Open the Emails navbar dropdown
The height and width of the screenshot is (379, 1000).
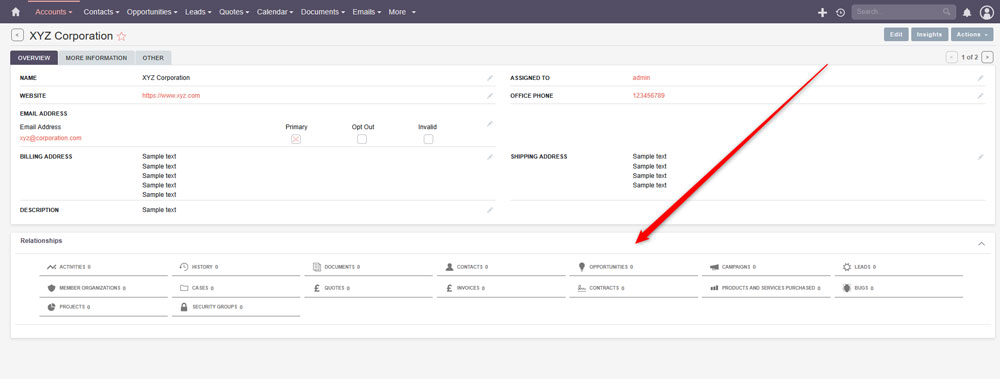(367, 12)
